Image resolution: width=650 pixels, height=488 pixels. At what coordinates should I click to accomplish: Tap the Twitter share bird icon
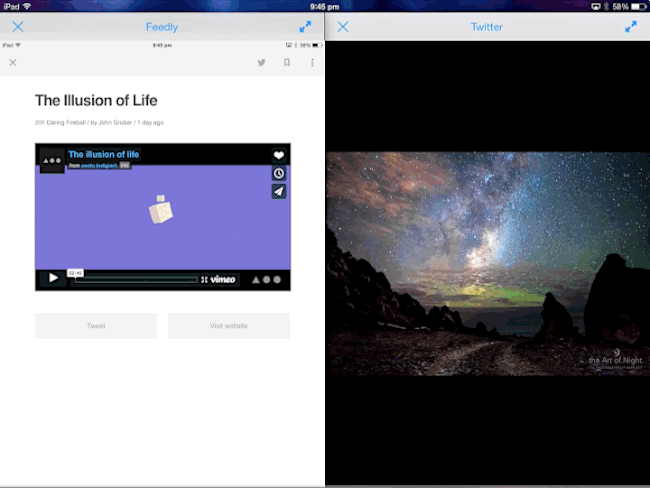[x=261, y=63]
